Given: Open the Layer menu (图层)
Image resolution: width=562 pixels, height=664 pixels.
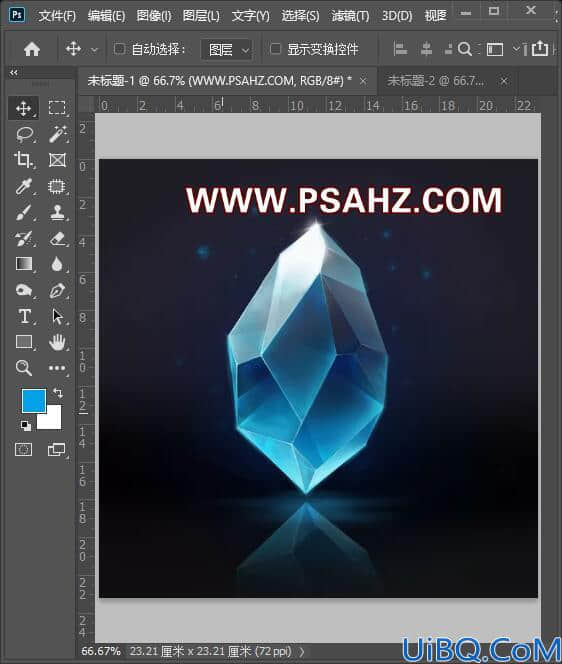Looking at the screenshot, I should click(x=201, y=16).
